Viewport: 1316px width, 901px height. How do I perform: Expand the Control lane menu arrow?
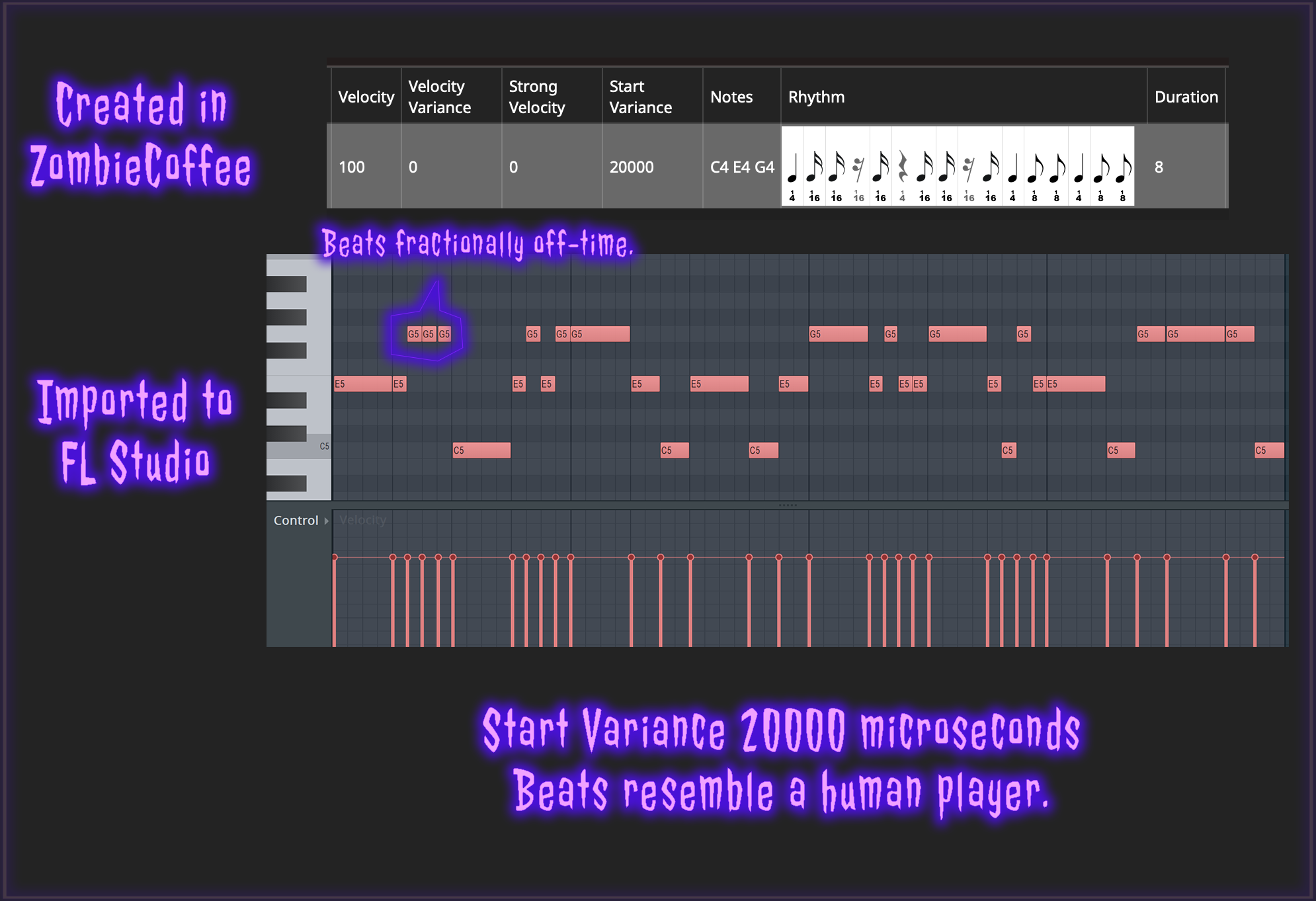click(x=326, y=521)
